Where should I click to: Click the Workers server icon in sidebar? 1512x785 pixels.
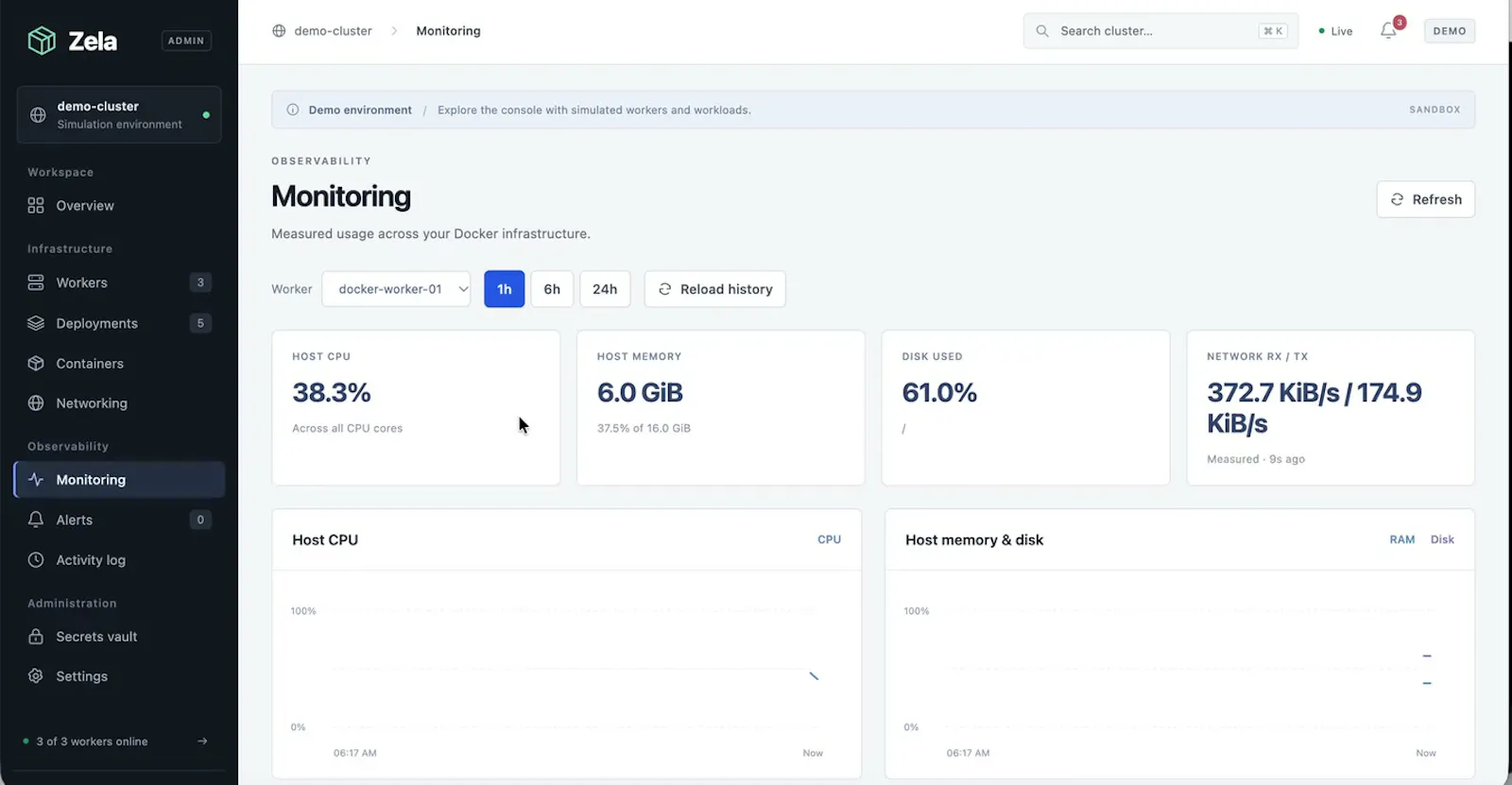(36, 282)
